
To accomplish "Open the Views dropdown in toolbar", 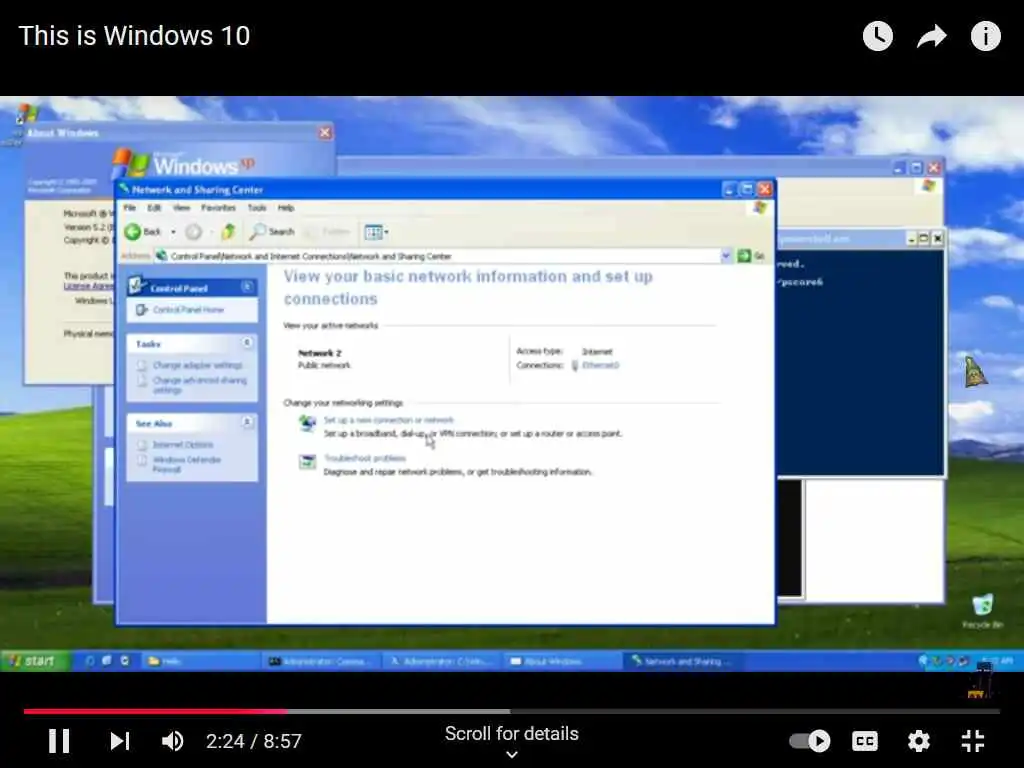I will [376, 232].
